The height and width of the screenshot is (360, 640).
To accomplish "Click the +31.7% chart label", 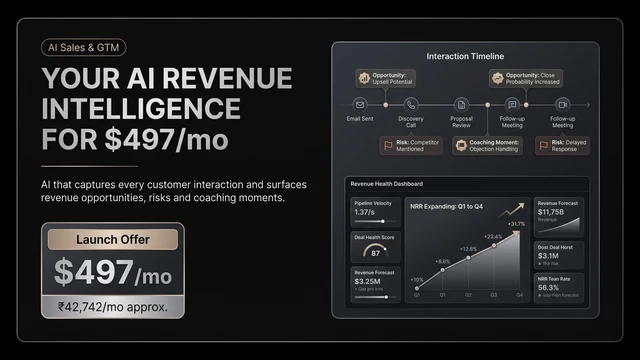I will (516, 224).
